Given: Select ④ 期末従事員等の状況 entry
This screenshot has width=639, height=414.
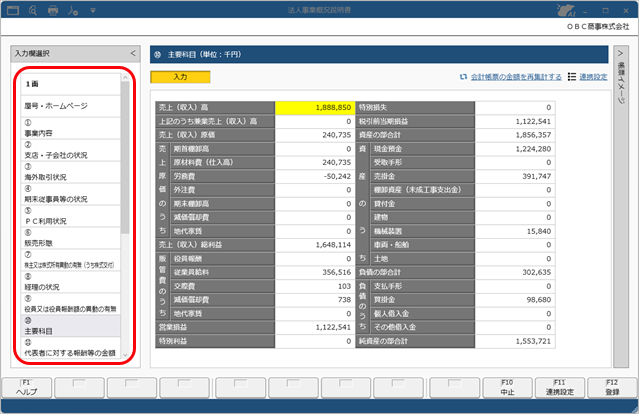Looking at the screenshot, I should (71, 194).
